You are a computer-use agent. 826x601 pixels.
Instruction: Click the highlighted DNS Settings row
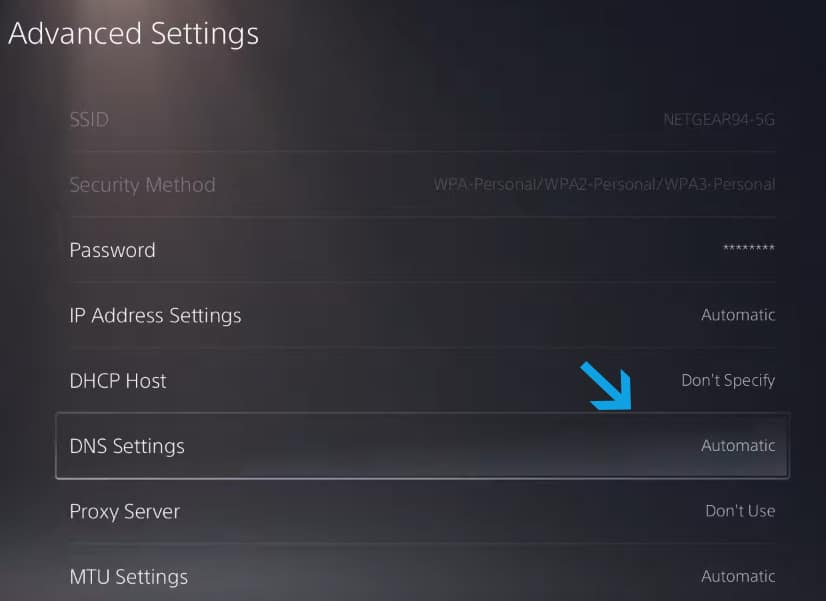click(420, 446)
